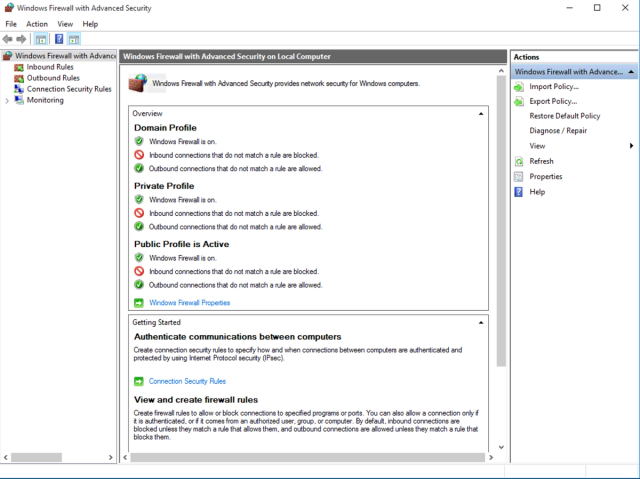640x479 pixels.
Task: Click the blue Help toolbar icon
Action: 59,39
